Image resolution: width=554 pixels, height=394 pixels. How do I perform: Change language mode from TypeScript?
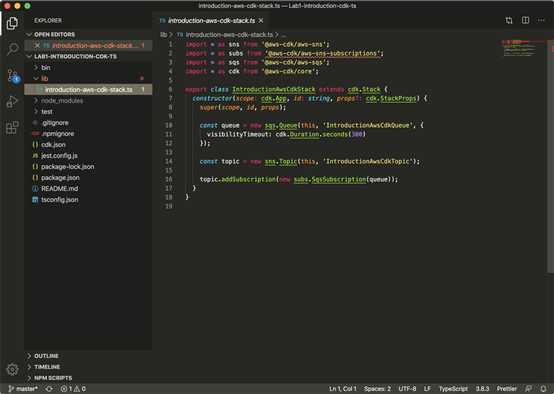coord(453,389)
